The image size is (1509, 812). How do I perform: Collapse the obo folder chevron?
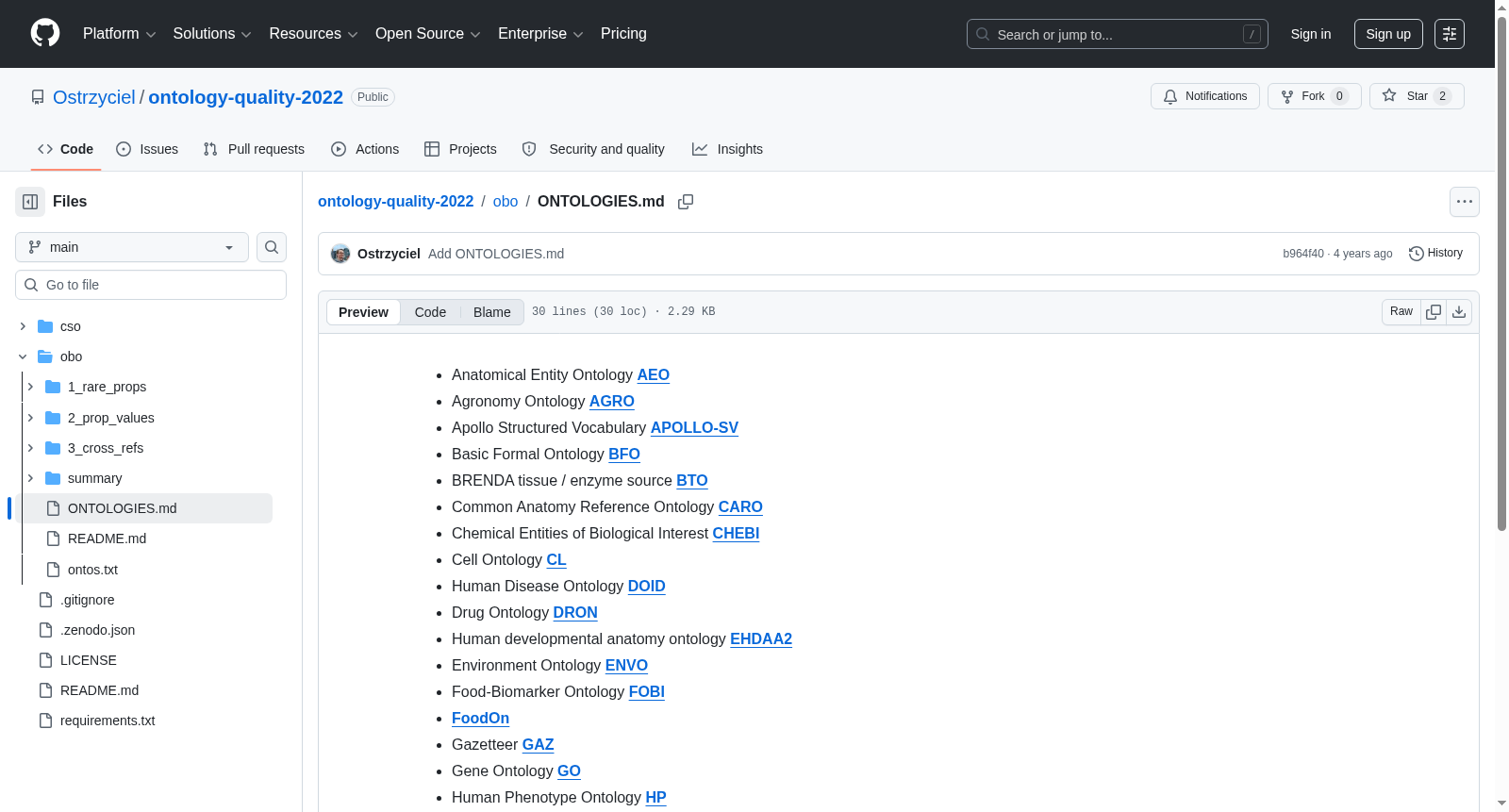(23, 356)
